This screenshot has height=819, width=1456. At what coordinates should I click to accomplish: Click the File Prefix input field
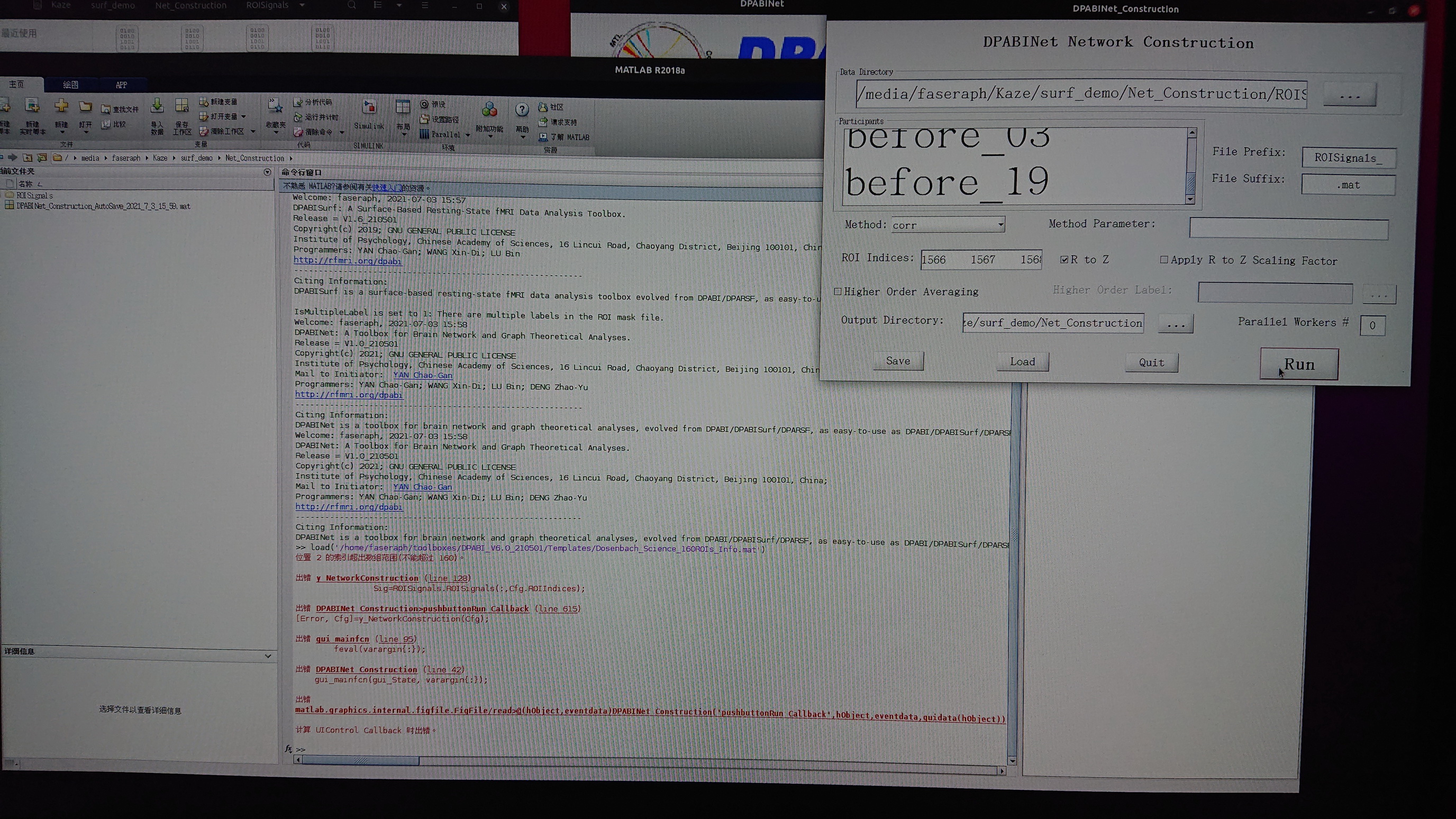tap(1348, 158)
